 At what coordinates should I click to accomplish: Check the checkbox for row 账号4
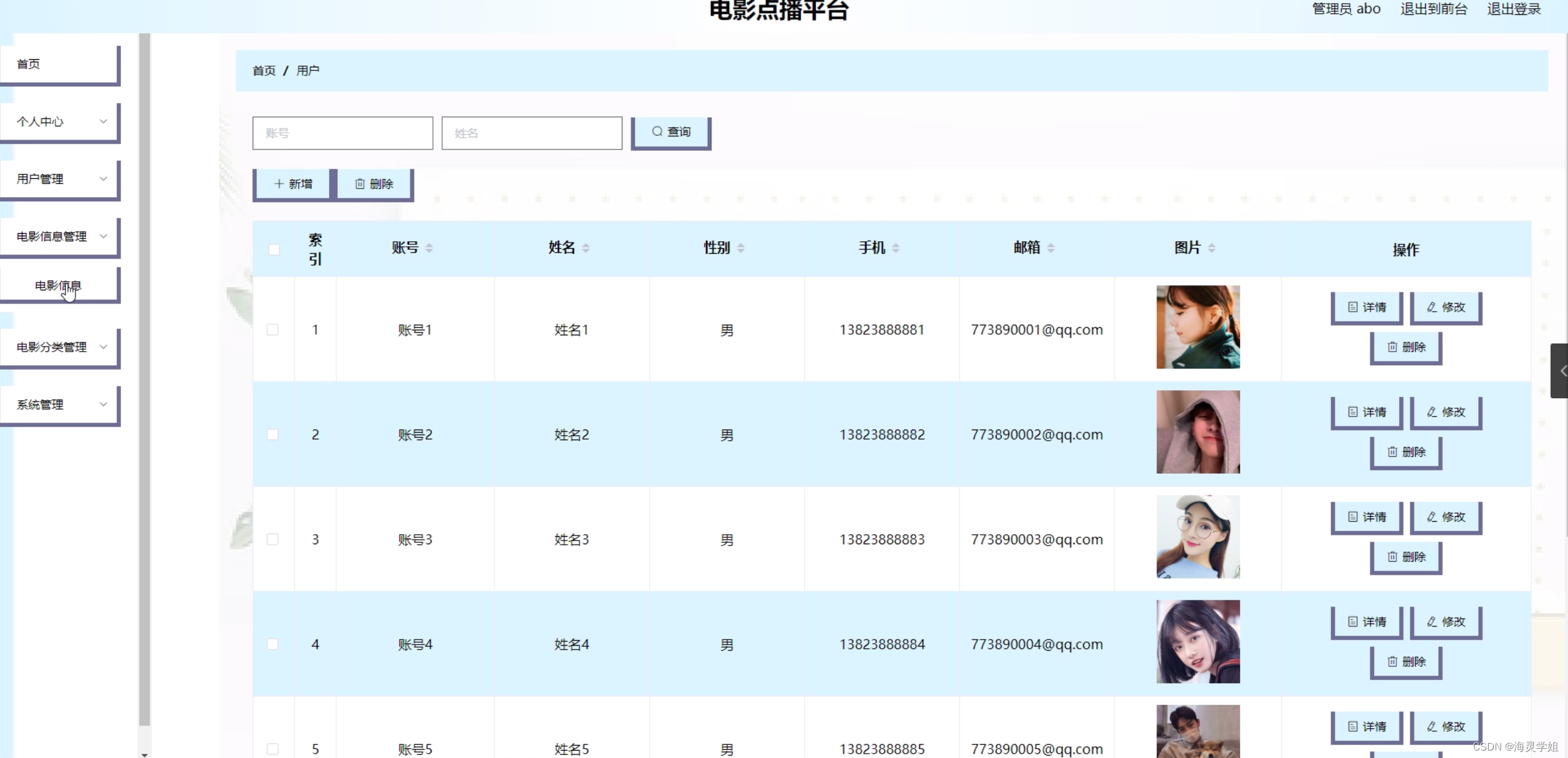point(273,644)
